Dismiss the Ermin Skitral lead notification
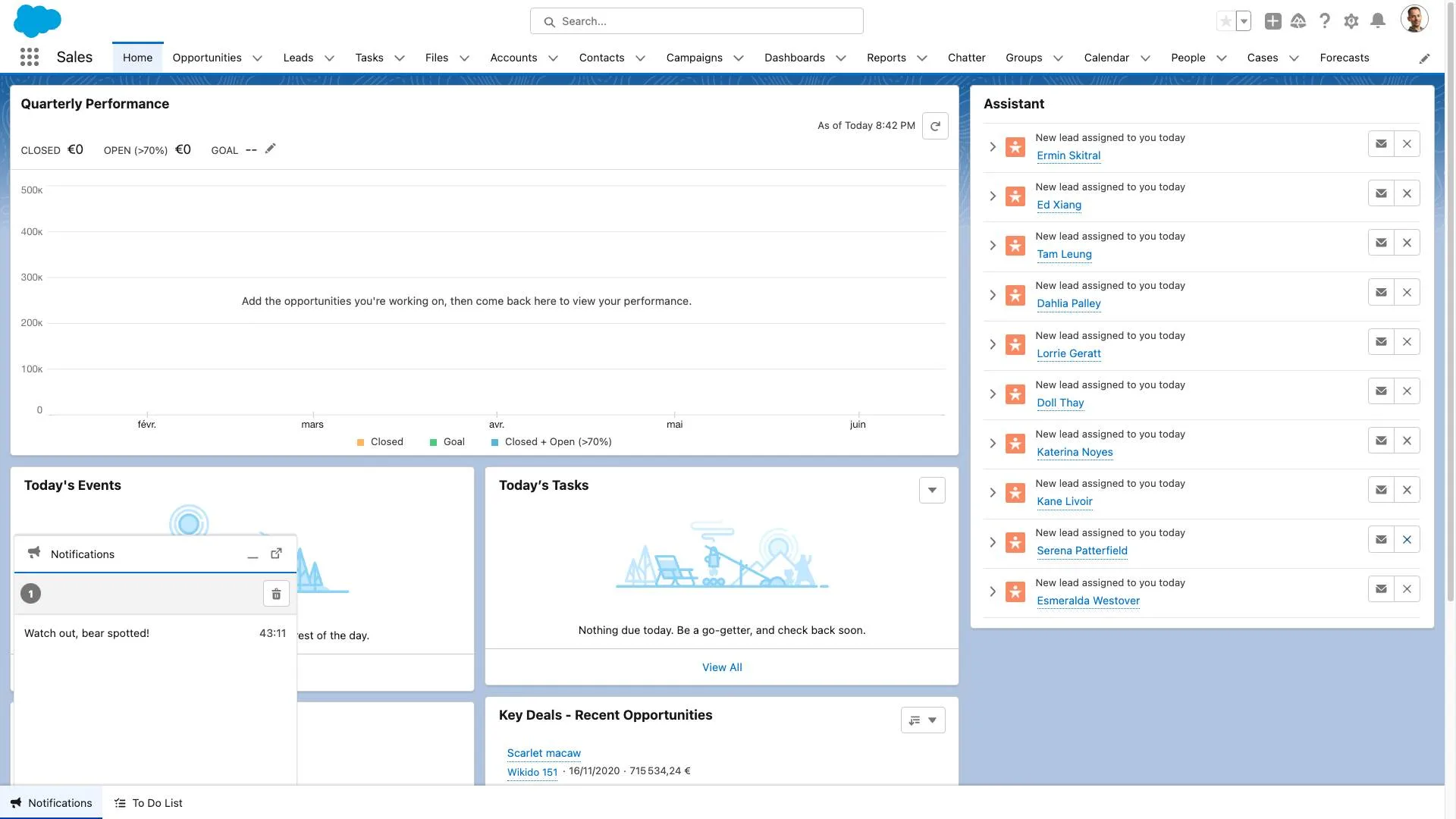The height and width of the screenshot is (819, 1456). tap(1407, 143)
